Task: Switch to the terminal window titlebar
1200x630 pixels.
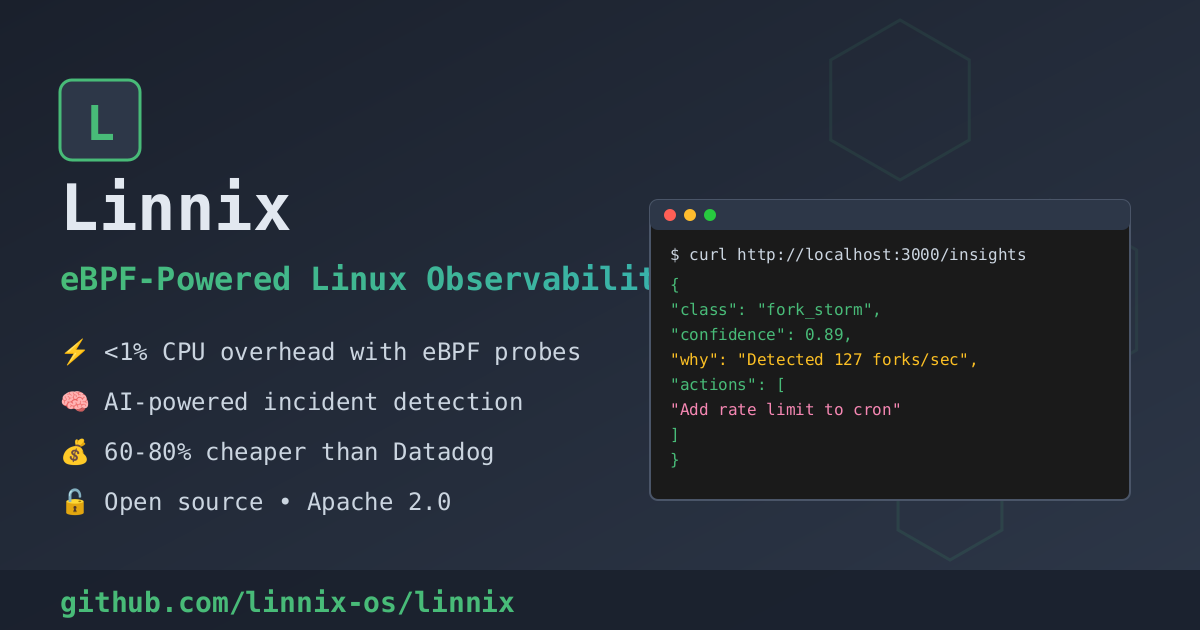Action: click(890, 214)
